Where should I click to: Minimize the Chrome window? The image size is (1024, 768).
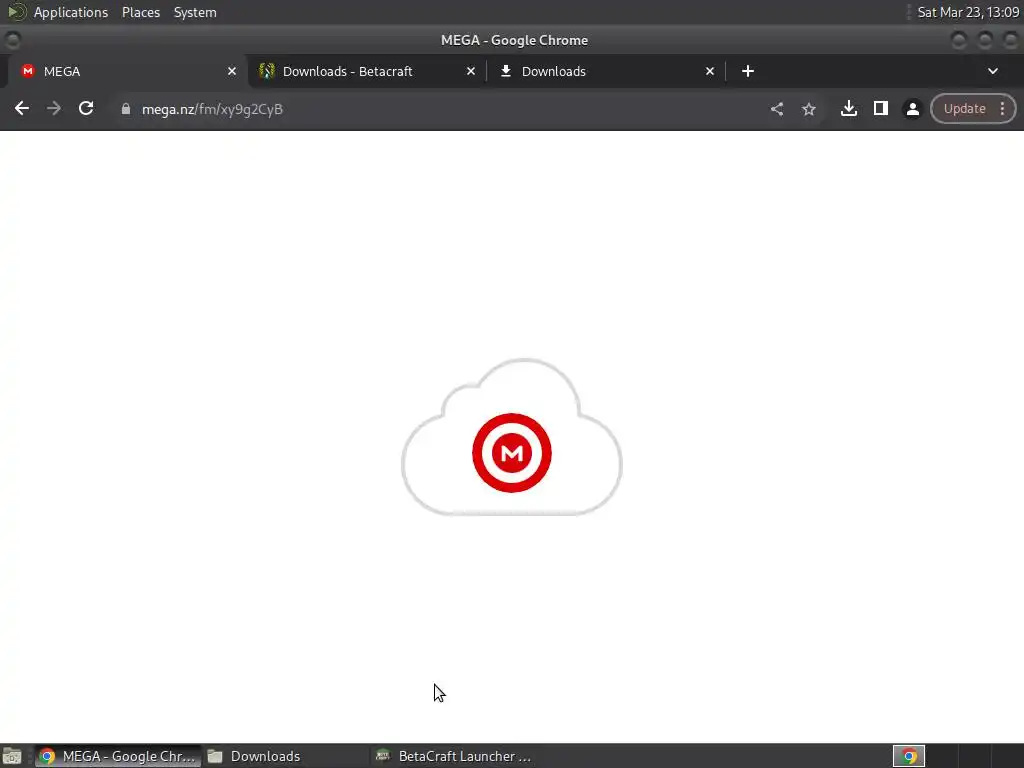[x=959, y=40]
